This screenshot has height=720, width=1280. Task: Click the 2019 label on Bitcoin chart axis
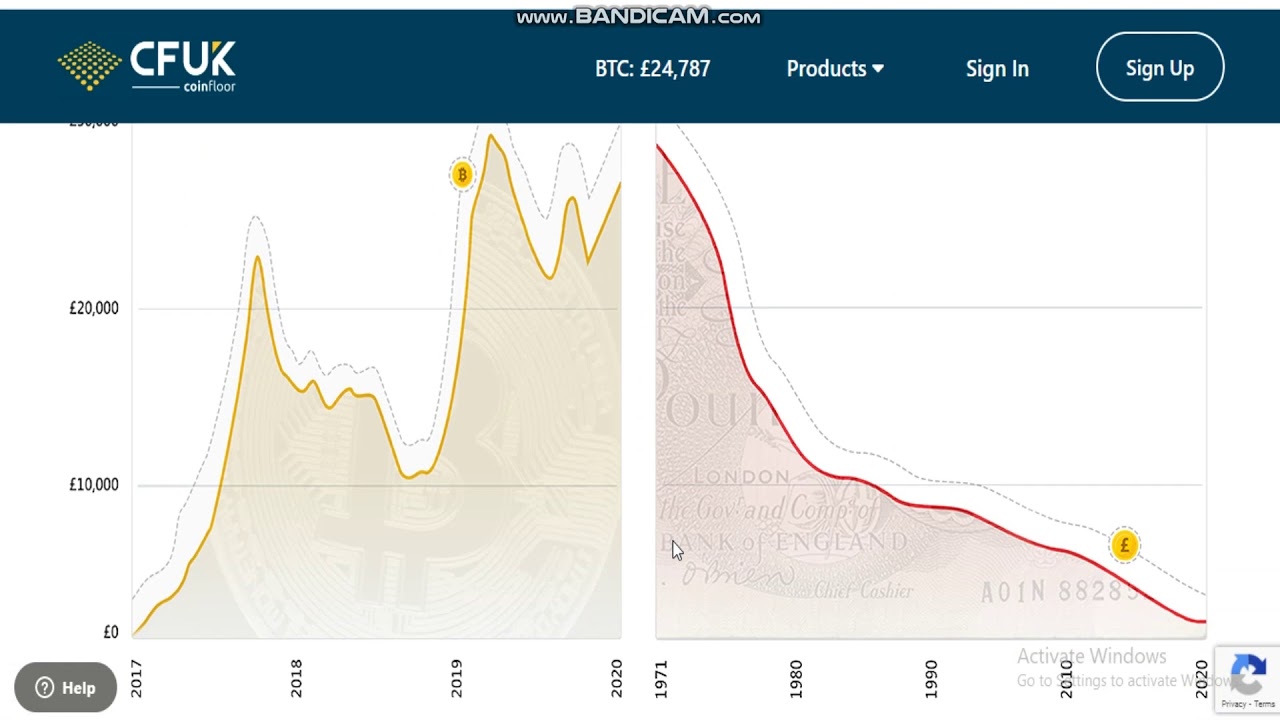click(456, 678)
